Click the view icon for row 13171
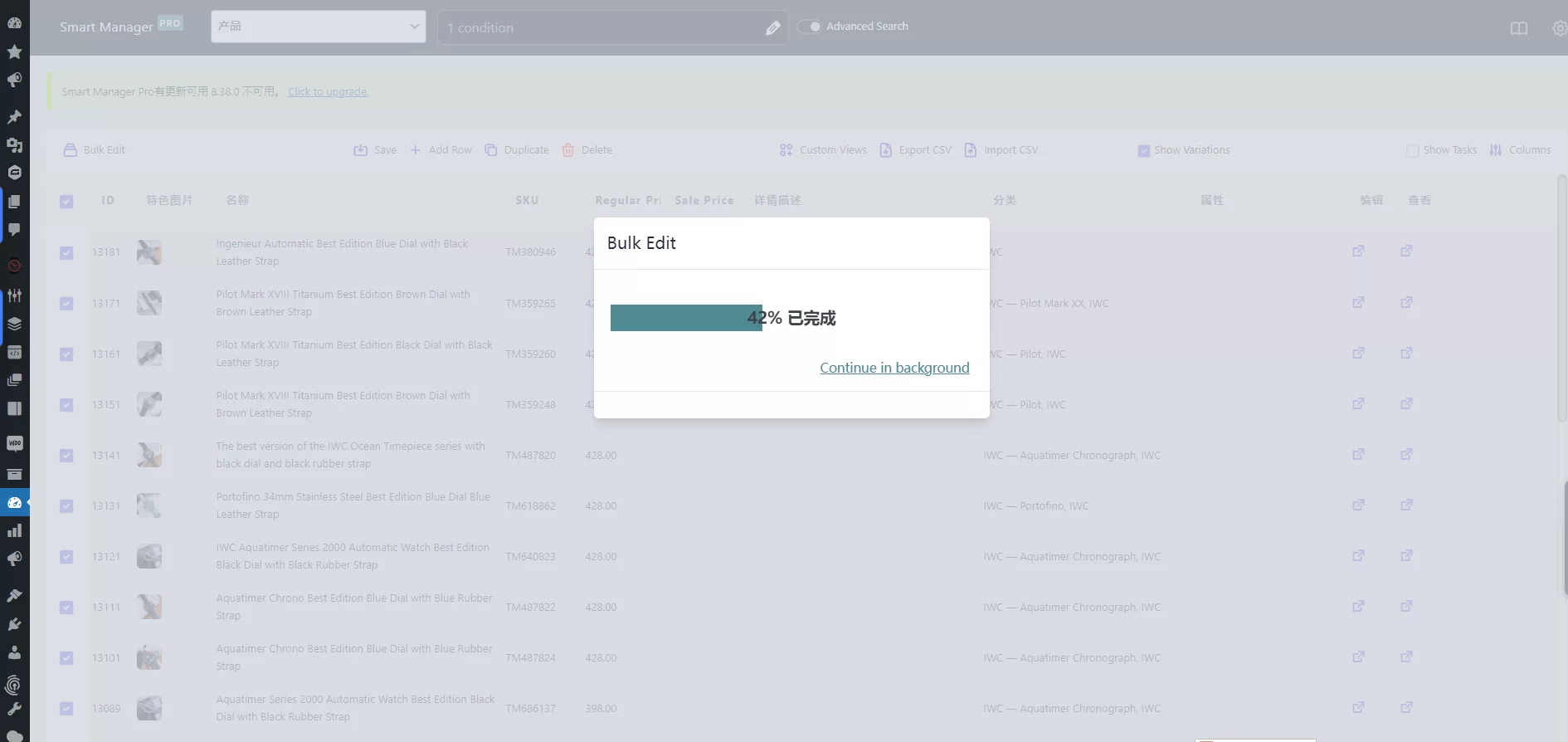Screen dimensions: 1568x742 point(1406,302)
